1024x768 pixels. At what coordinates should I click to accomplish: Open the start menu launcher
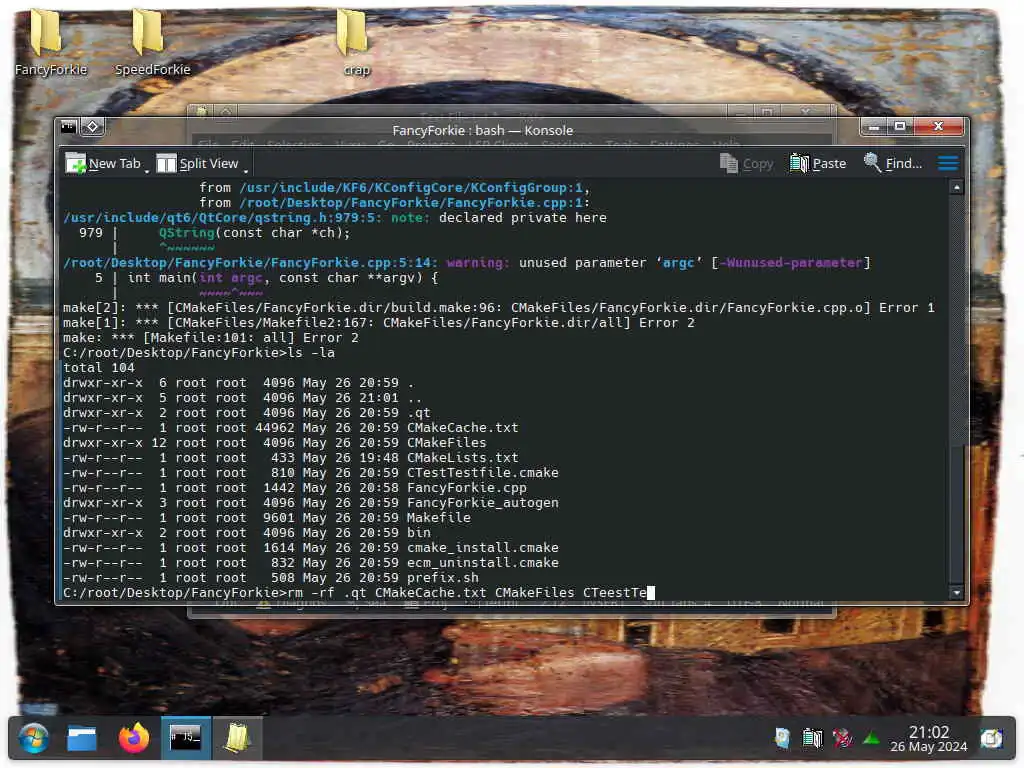[x=33, y=739]
